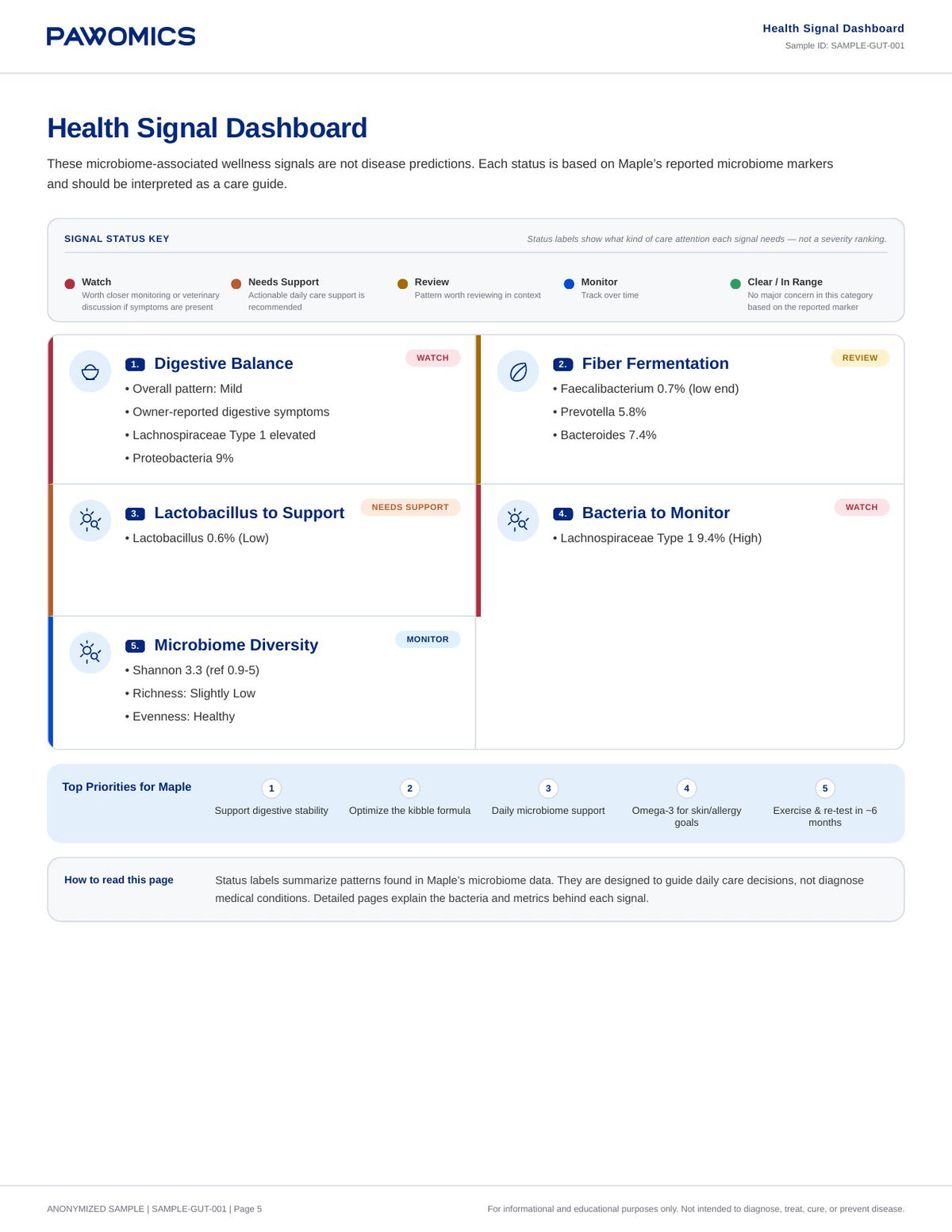
Task: Click 'Daily microbiome support' priority text
Action: pyautogui.click(x=548, y=811)
